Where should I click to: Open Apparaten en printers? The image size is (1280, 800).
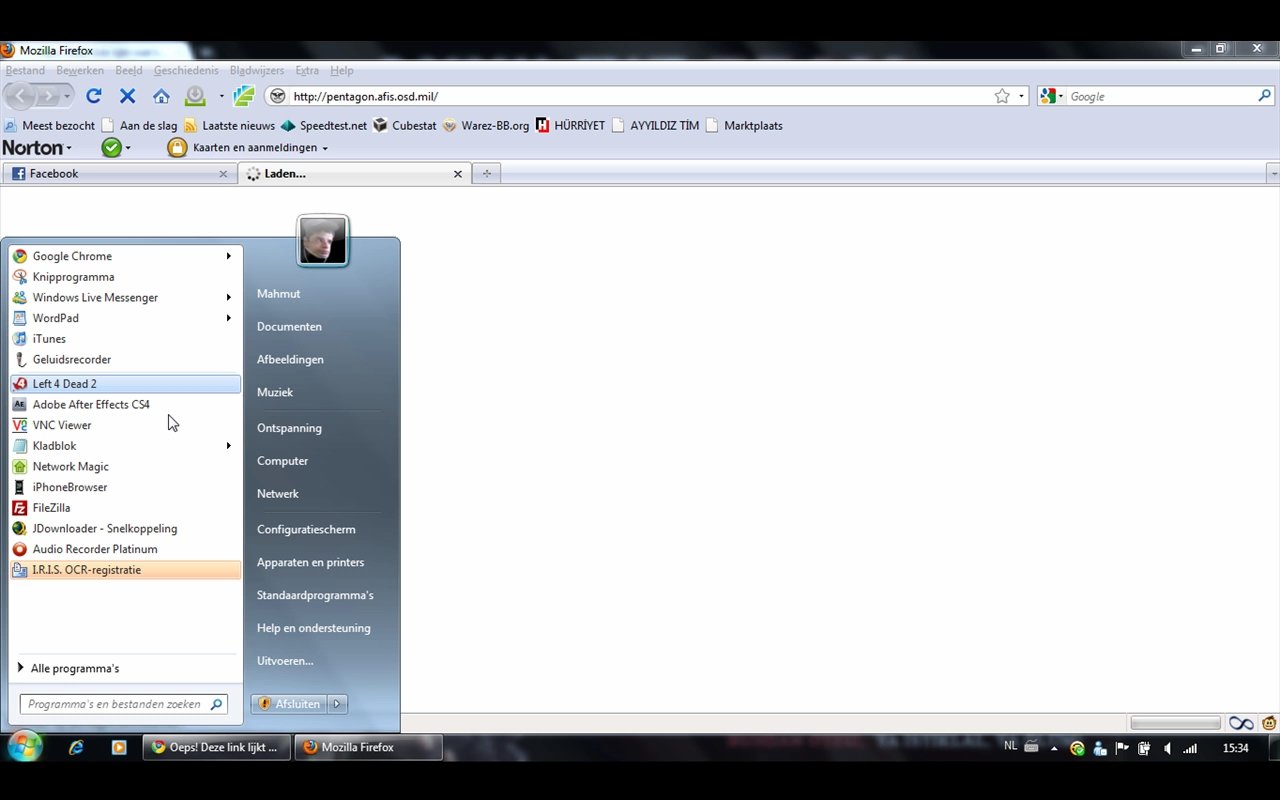(x=310, y=562)
